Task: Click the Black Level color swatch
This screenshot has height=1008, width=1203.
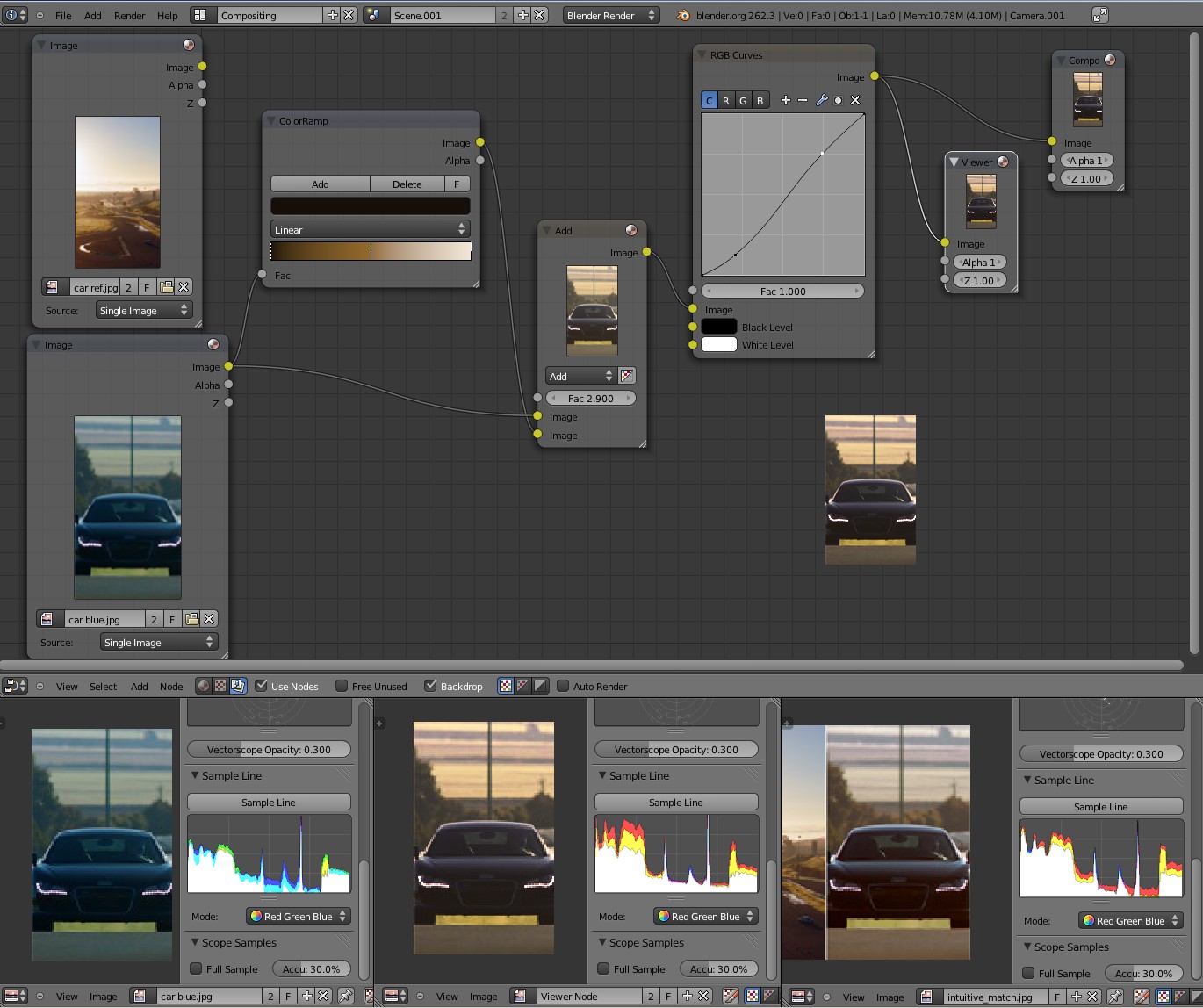Action: point(718,327)
